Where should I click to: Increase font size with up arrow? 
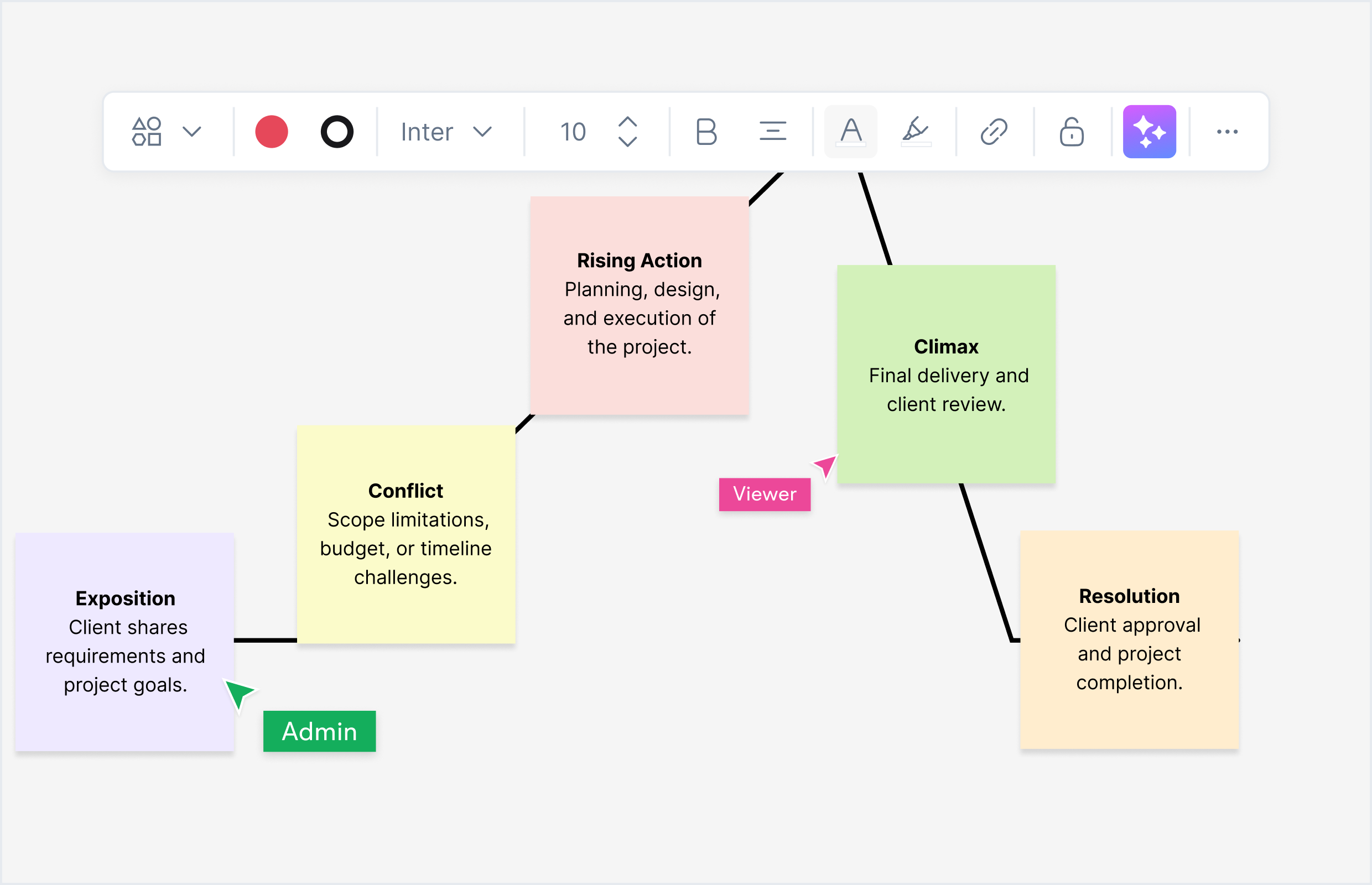pyautogui.click(x=628, y=122)
